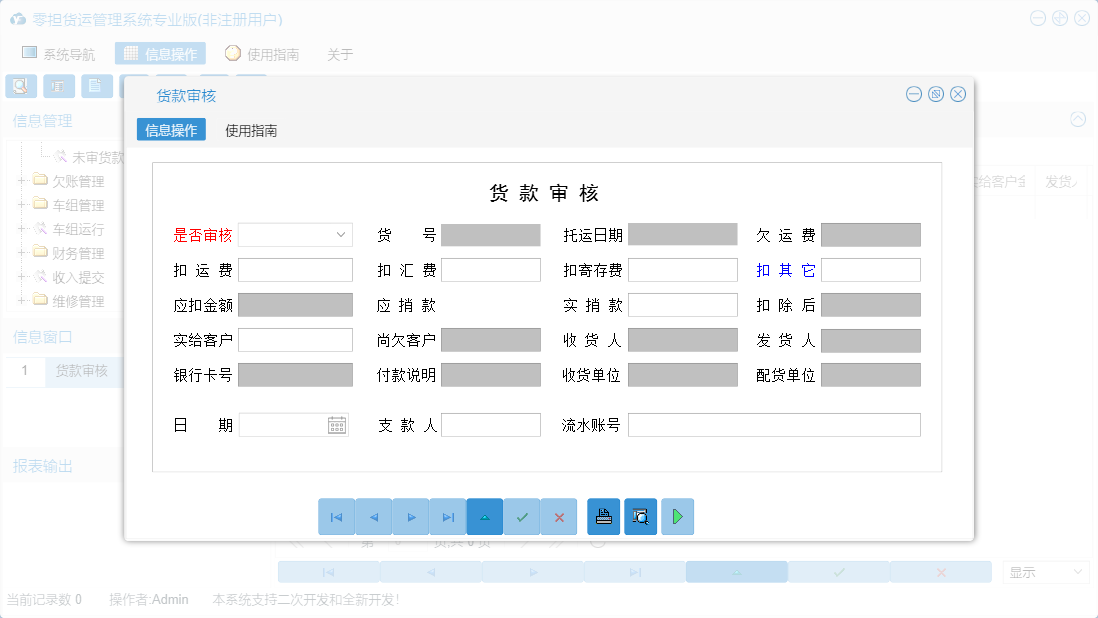
Task: Select the print icon below the form
Action: coord(603,516)
